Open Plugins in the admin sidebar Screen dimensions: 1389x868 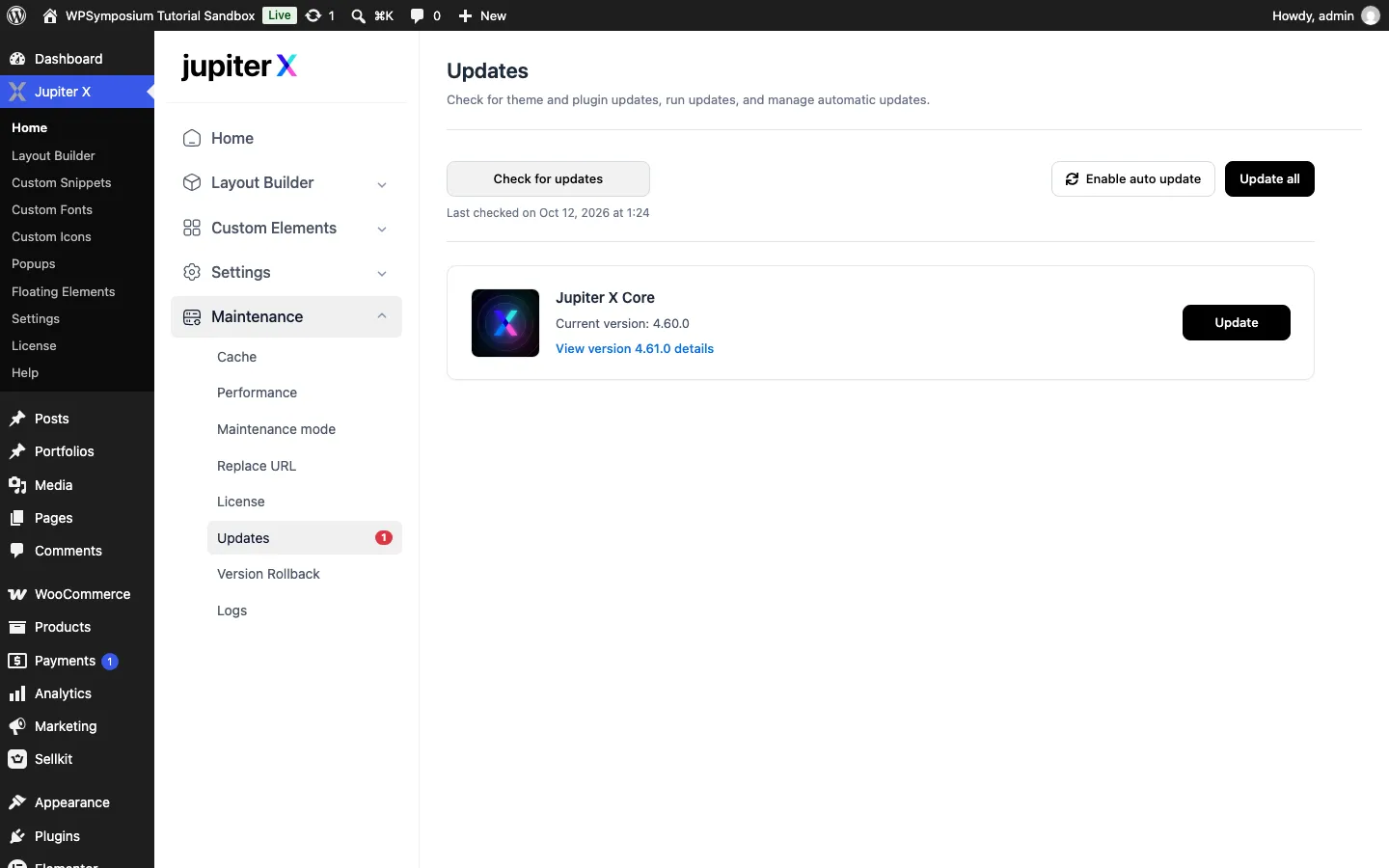(77, 836)
